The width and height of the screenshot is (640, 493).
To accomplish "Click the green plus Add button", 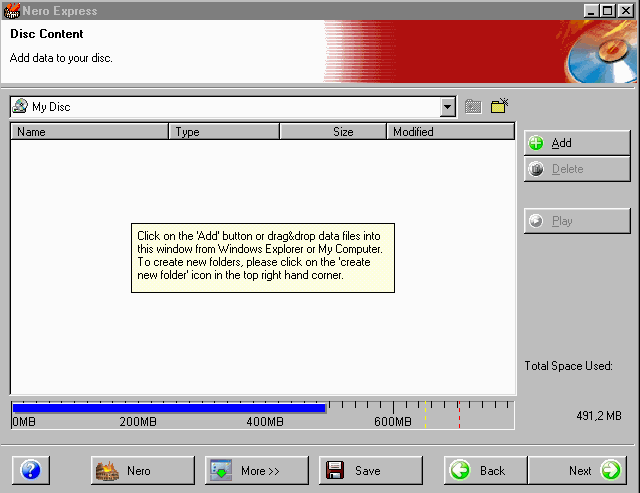I will [577, 143].
